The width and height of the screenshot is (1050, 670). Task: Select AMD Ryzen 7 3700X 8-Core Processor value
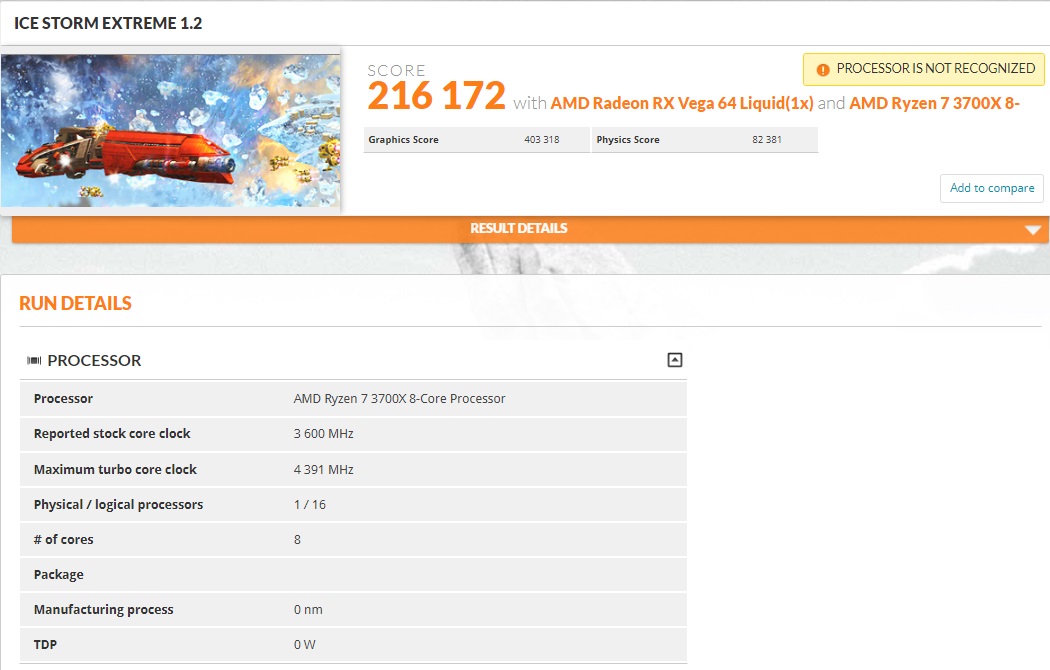click(x=399, y=398)
